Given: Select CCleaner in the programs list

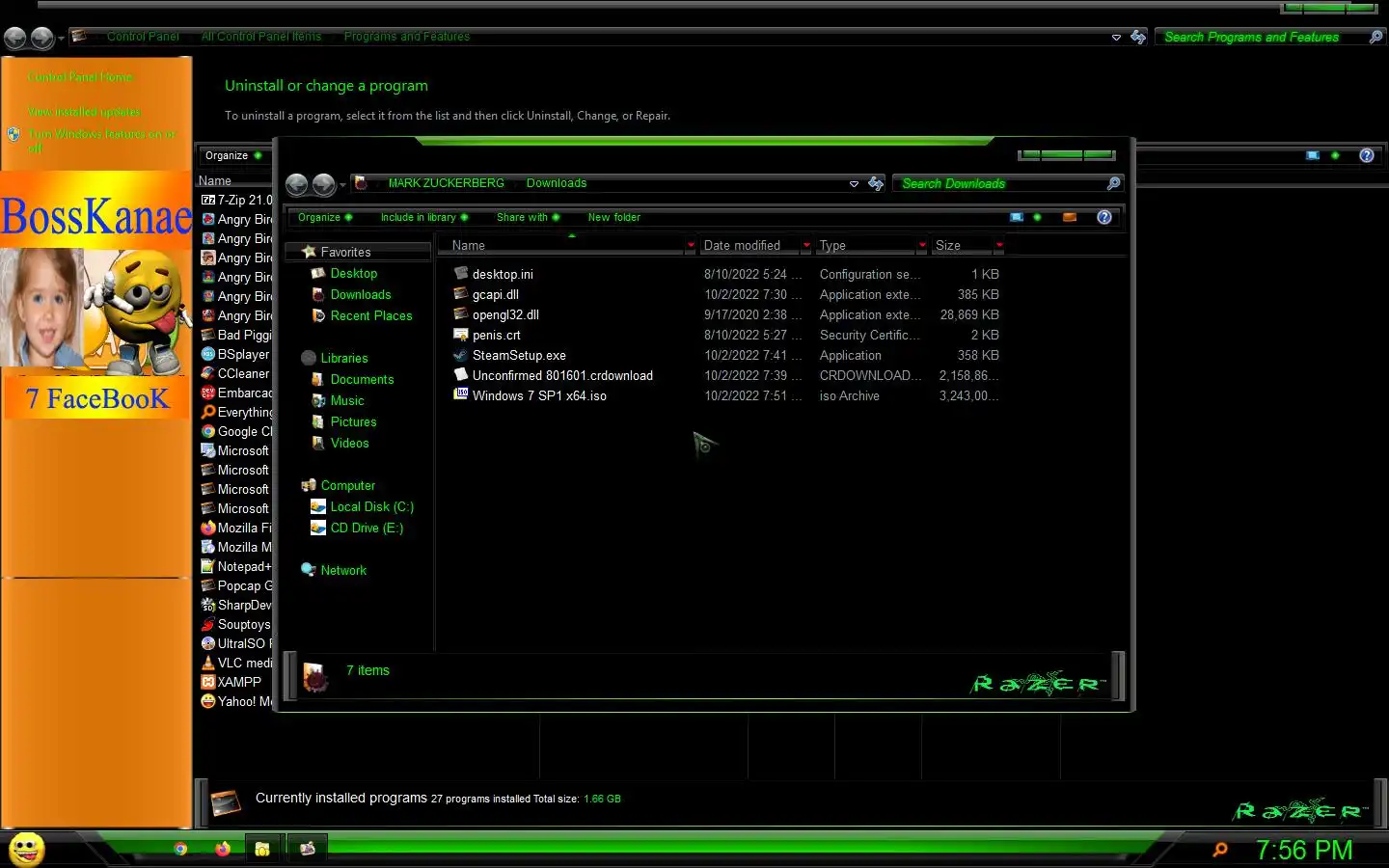Looking at the screenshot, I should [235, 373].
